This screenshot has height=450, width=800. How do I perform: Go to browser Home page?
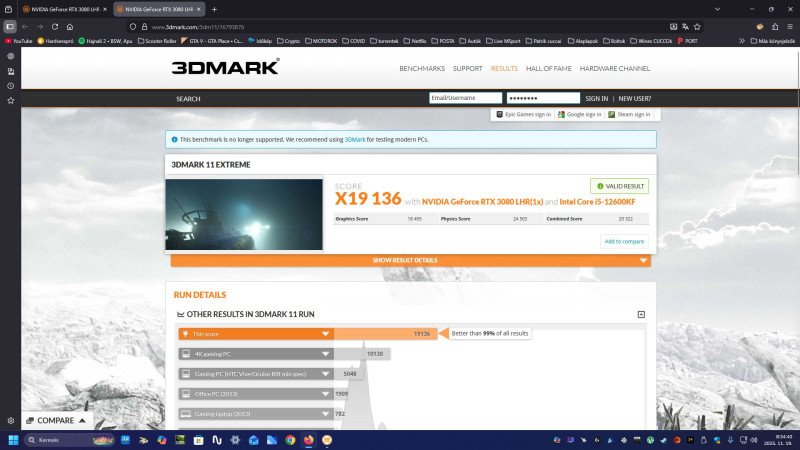pyautogui.click(x=70, y=27)
